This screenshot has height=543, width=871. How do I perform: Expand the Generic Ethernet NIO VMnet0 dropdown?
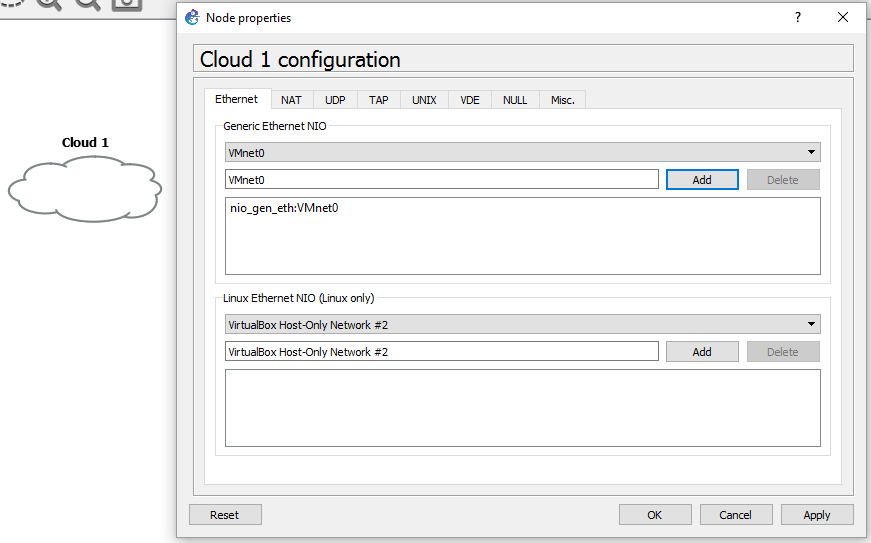[x=523, y=152]
